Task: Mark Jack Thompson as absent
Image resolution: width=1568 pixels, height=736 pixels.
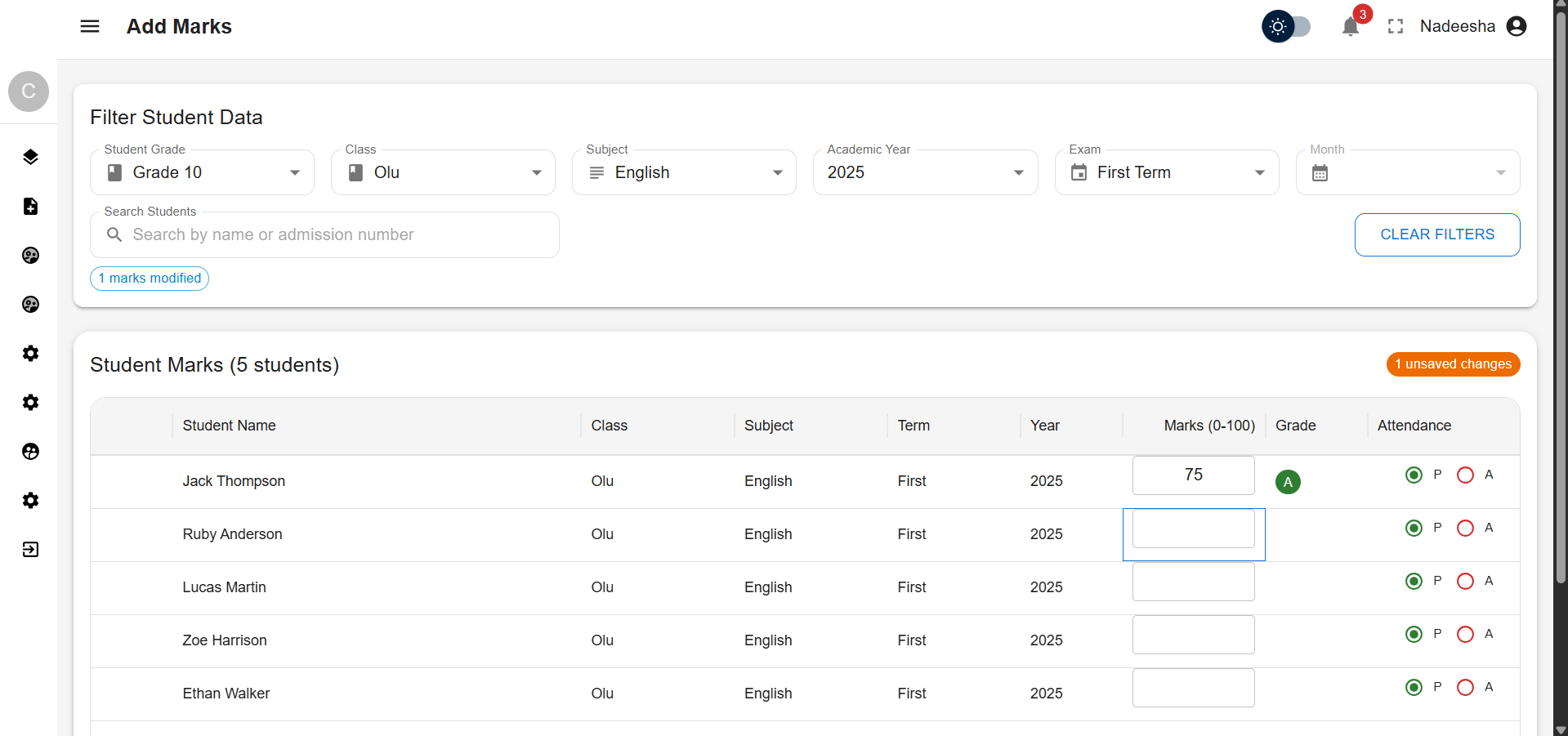Action: pos(1465,475)
